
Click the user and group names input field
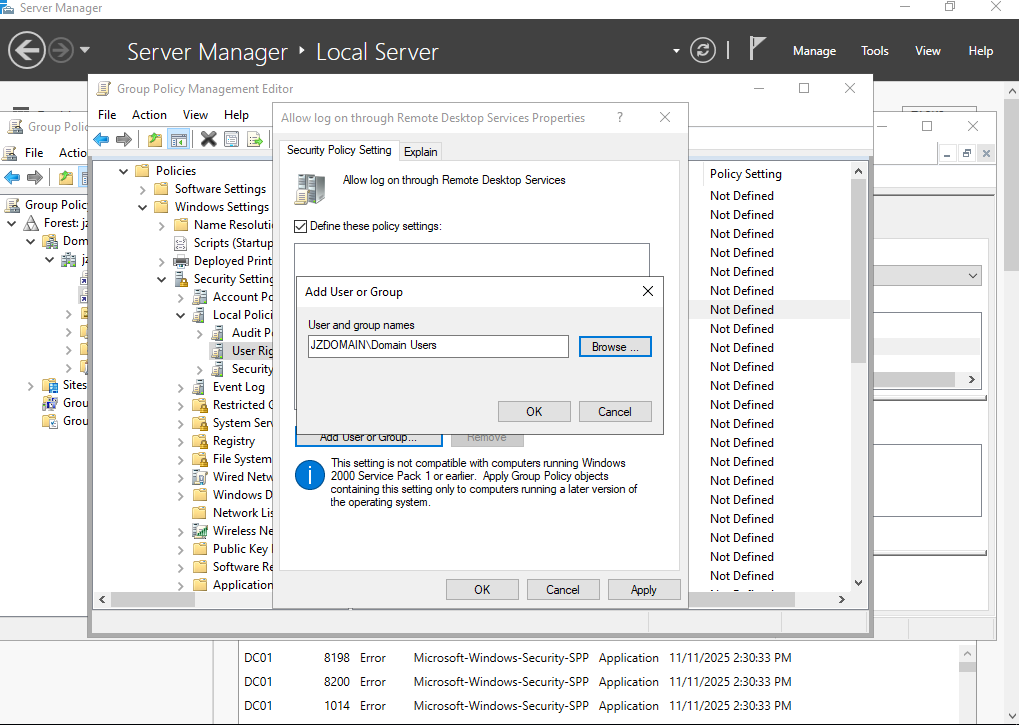coord(437,346)
